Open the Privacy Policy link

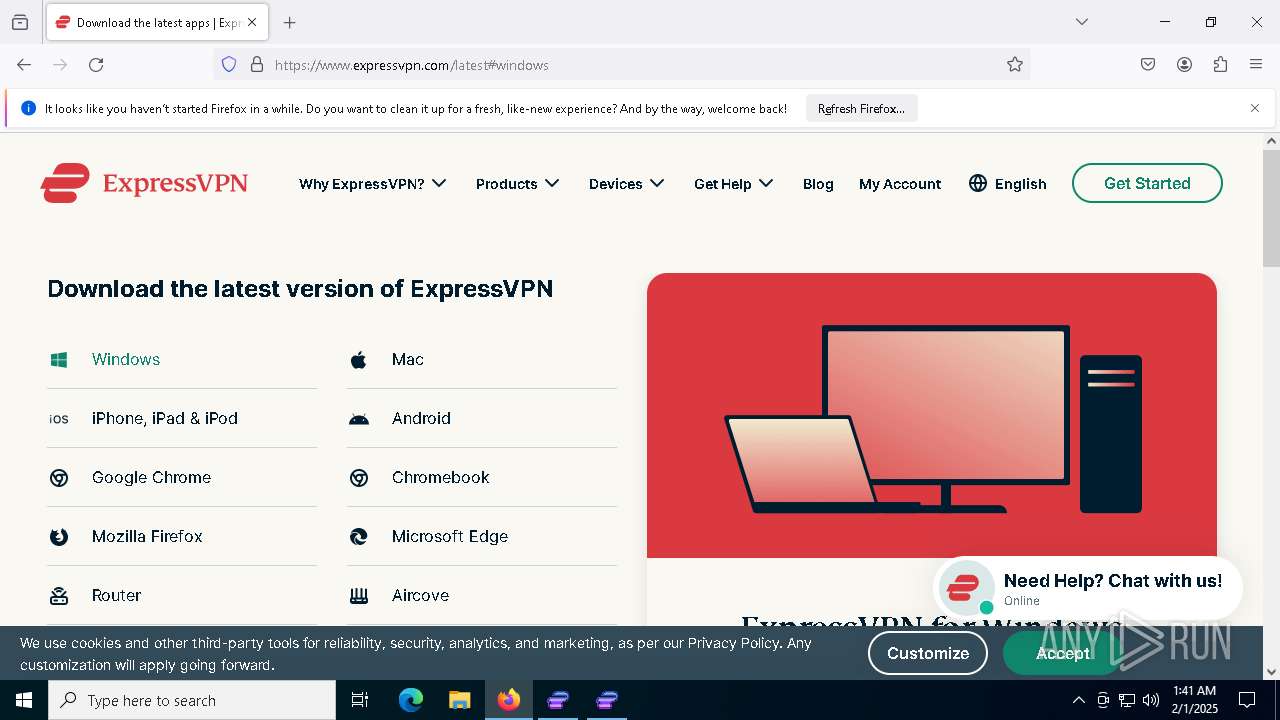coord(733,643)
